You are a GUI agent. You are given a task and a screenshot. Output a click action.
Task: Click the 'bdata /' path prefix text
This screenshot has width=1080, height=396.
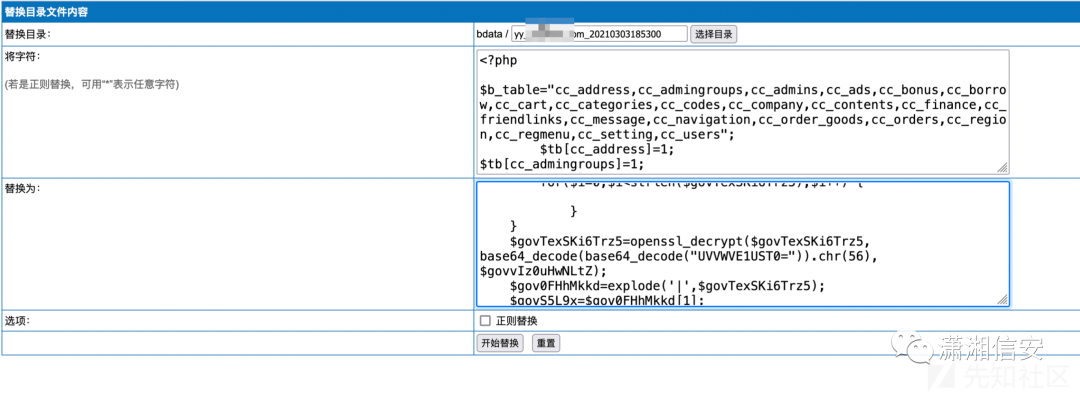point(492,34)
